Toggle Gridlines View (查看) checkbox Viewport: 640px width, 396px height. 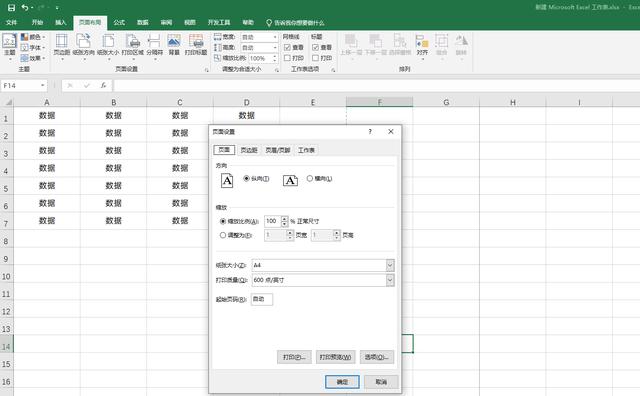point(287,48)
